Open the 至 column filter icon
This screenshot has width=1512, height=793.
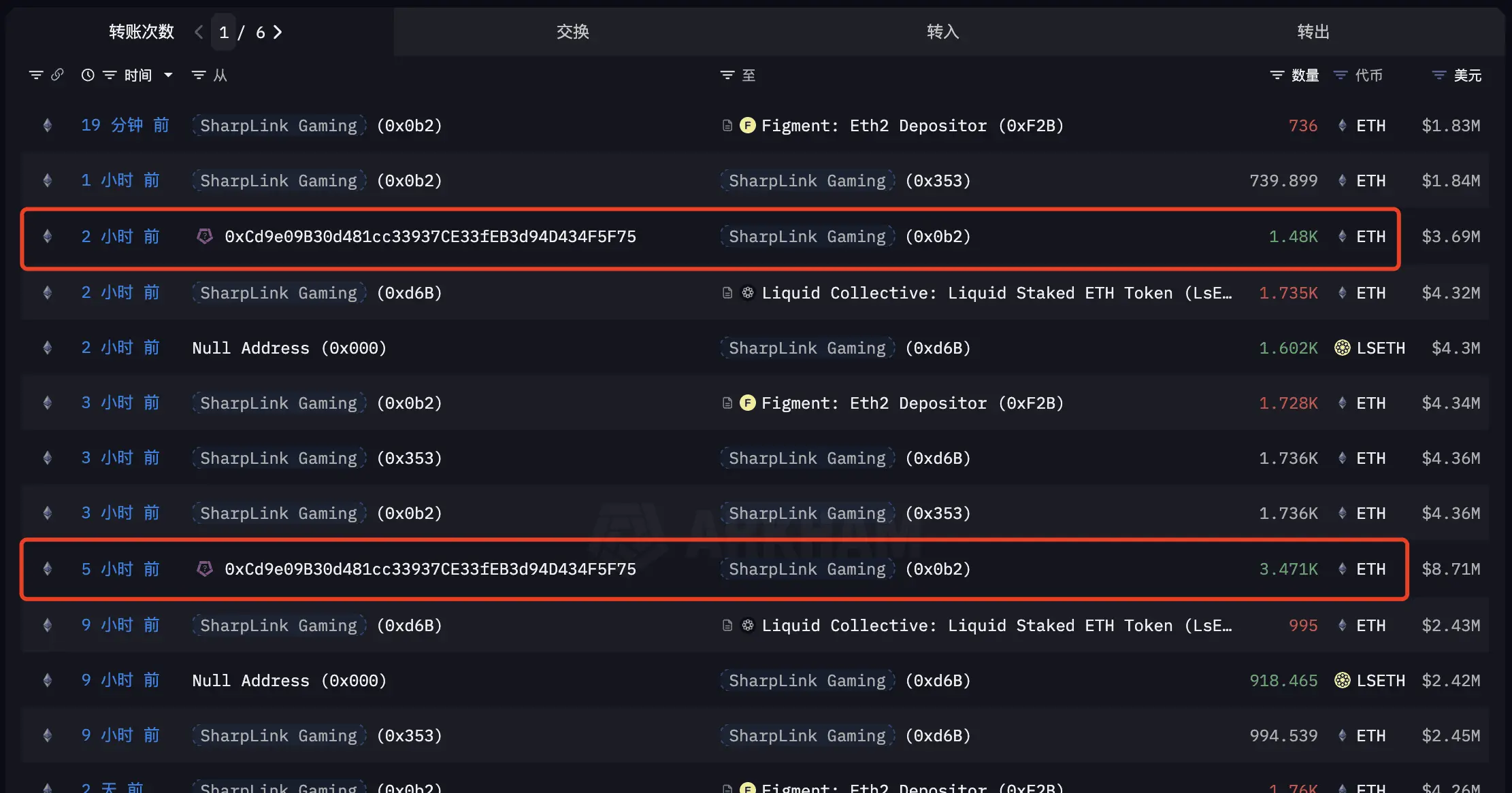coord(727,75)
